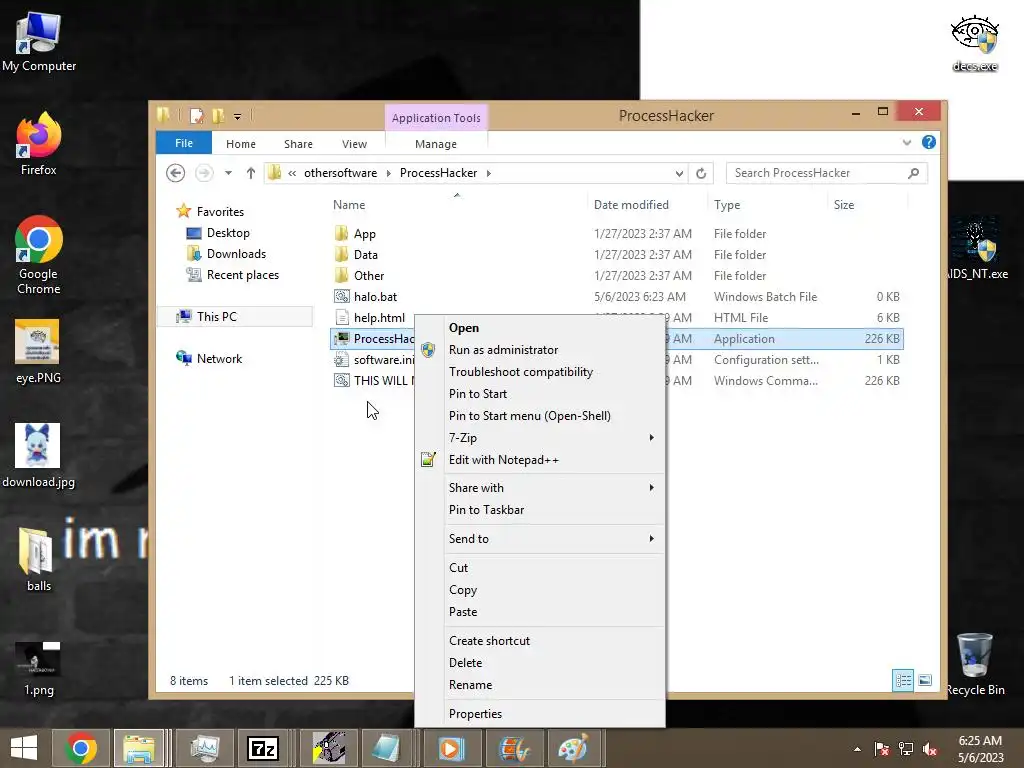Select 1.png desktop file
Image resolution: width=1024 pixels, height=768 pixels.
38,667
